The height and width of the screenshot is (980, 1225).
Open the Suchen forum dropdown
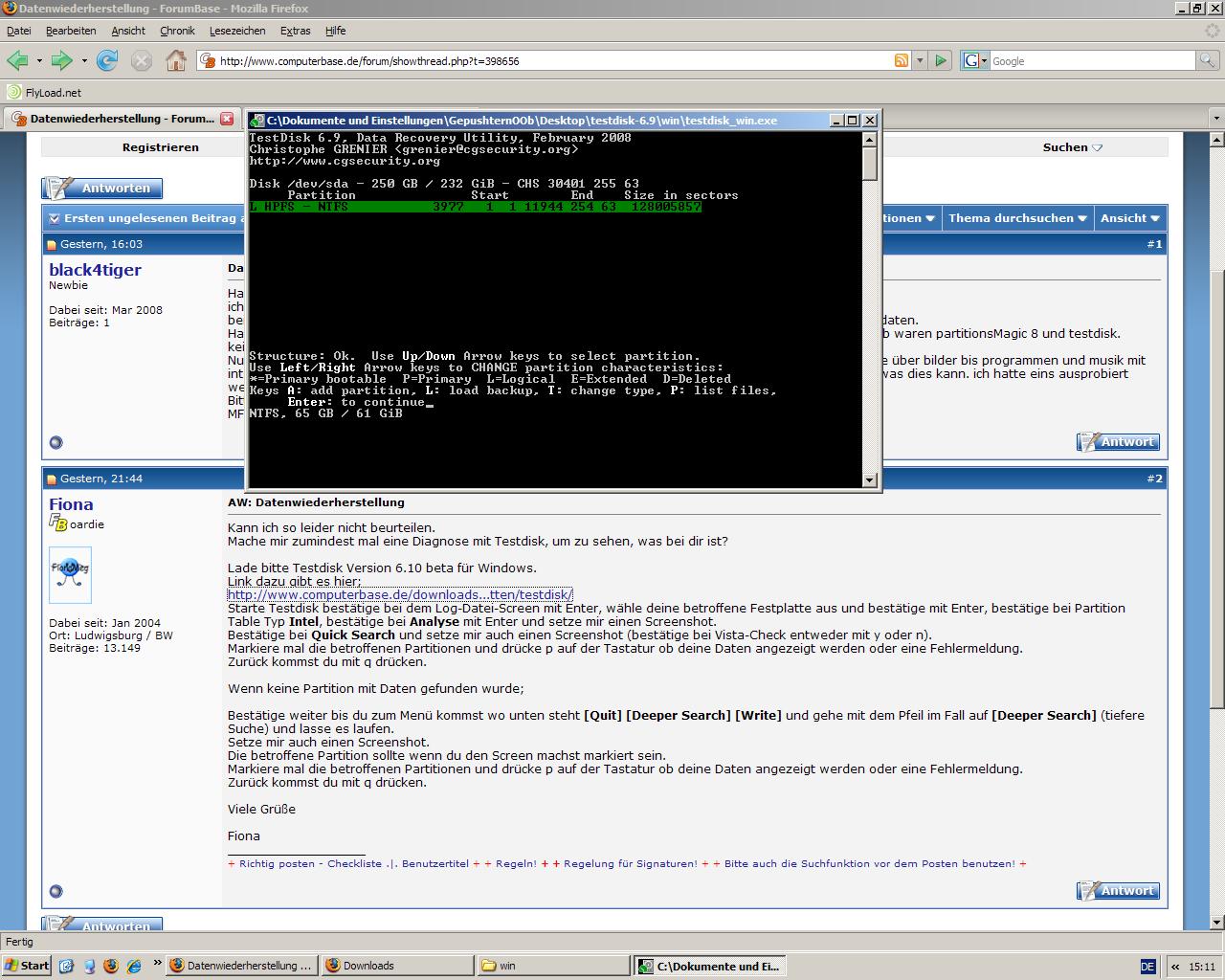pos(1073,147)
